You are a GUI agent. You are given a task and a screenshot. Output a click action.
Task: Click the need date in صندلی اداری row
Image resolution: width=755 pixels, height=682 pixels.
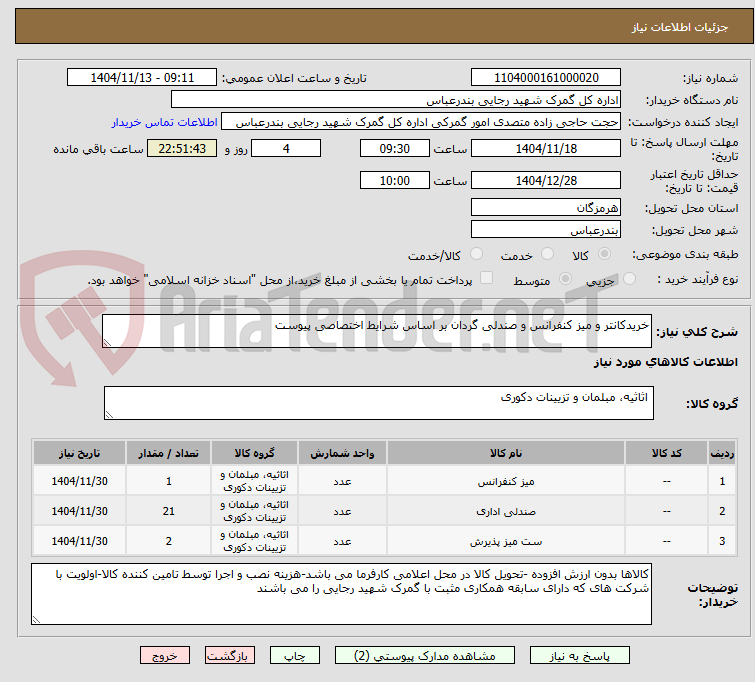[79, 512]
